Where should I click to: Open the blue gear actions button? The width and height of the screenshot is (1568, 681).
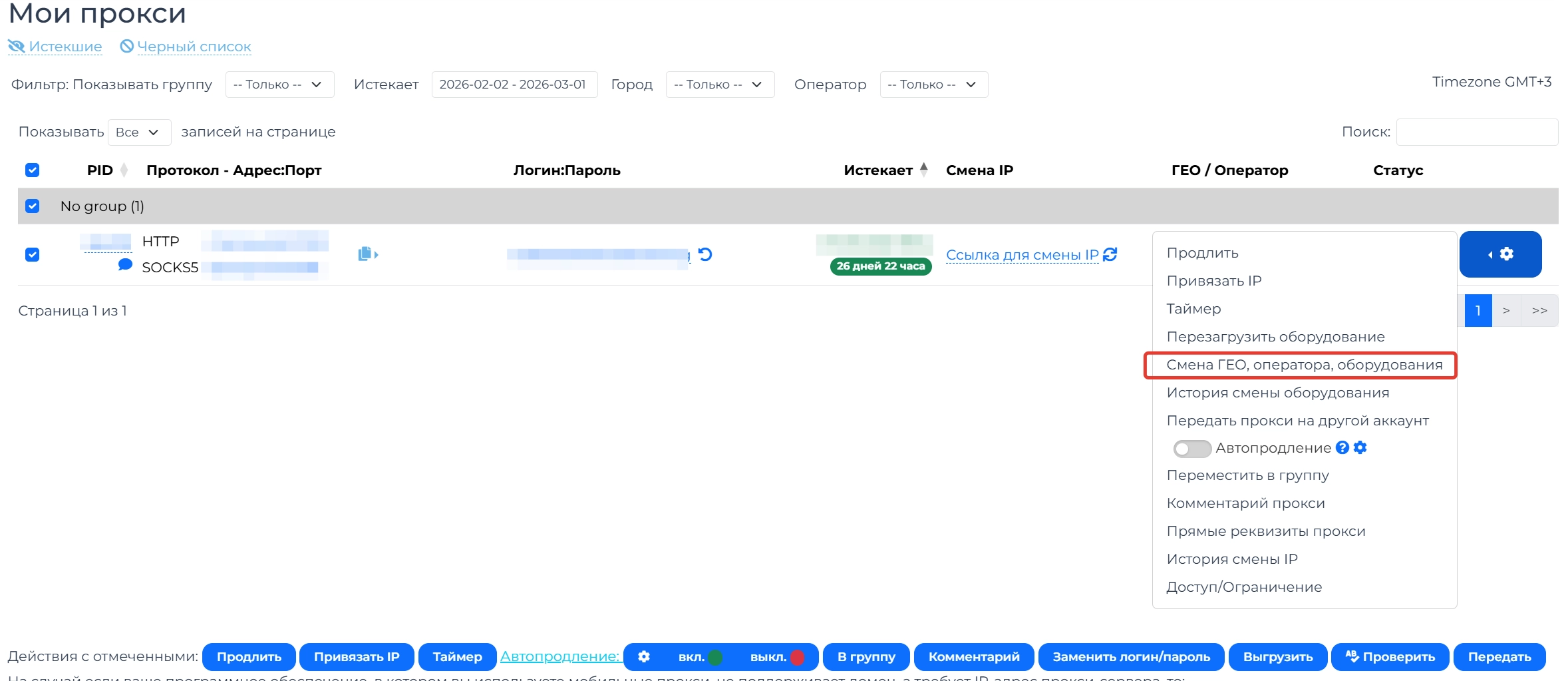1500,254
